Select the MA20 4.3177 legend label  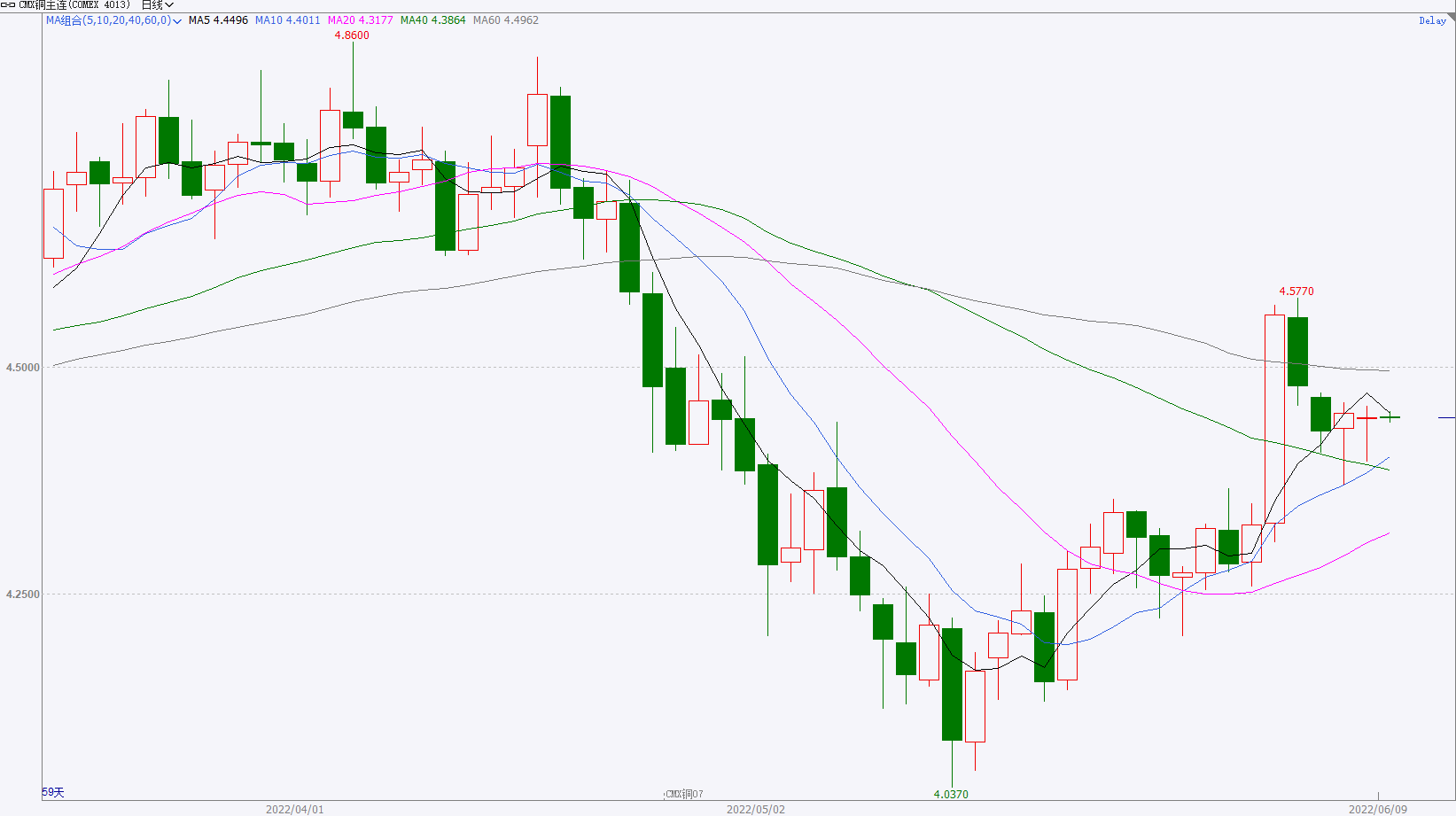tap(360, 20)
